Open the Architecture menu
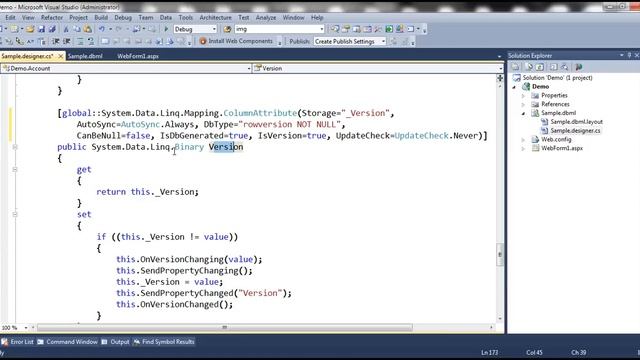This screenshot has width=640, height=360. [216, 18]
